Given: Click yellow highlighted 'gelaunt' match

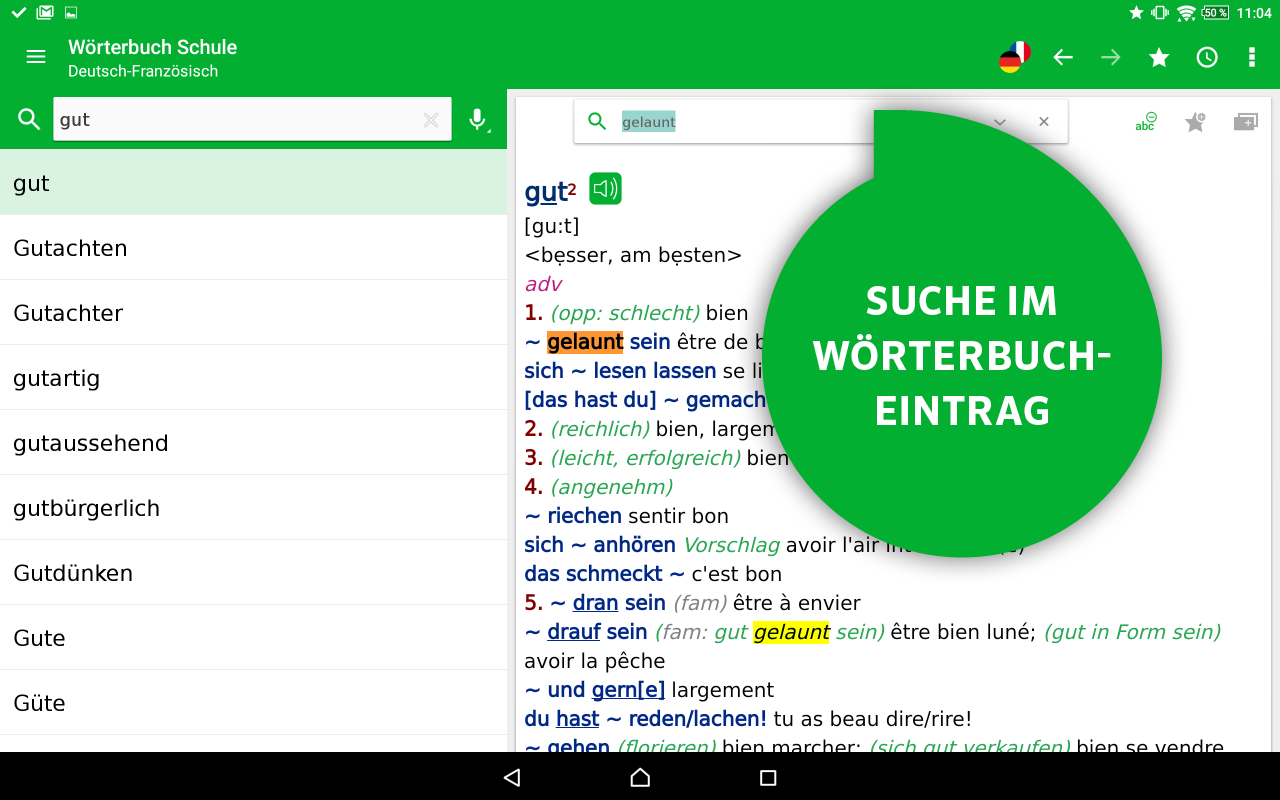Looking at the screenshot, I should 791,632.
